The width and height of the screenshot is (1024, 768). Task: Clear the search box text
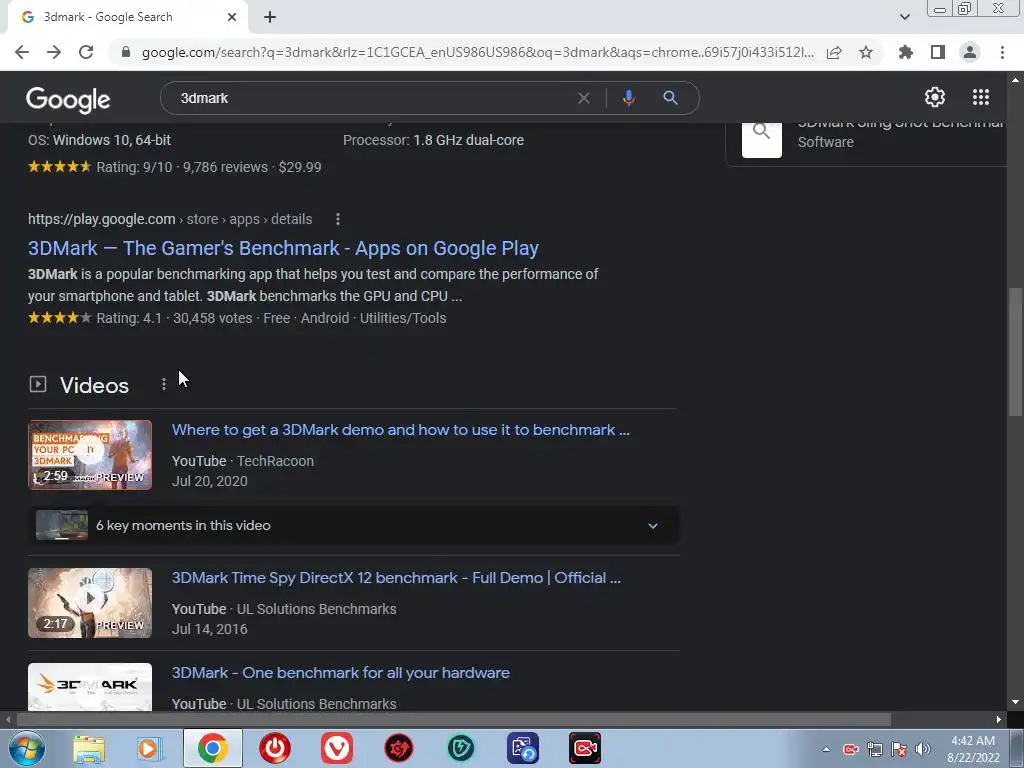click(584, 98)
